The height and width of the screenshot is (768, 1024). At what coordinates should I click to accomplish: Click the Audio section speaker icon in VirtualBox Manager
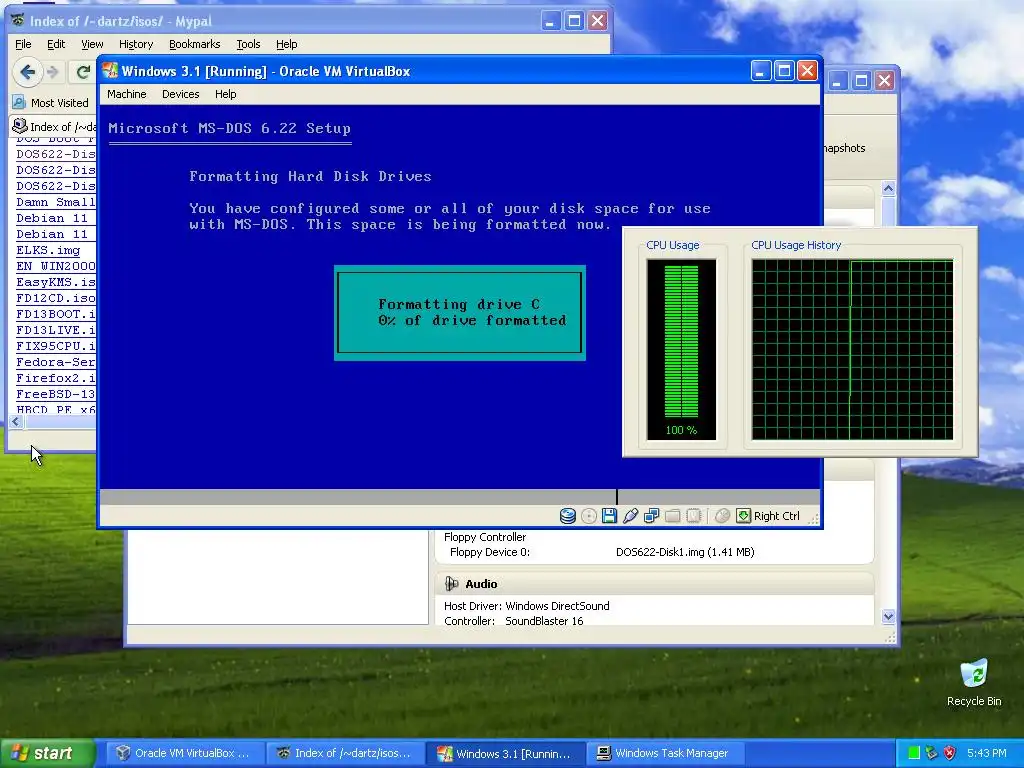pos(451,584)
